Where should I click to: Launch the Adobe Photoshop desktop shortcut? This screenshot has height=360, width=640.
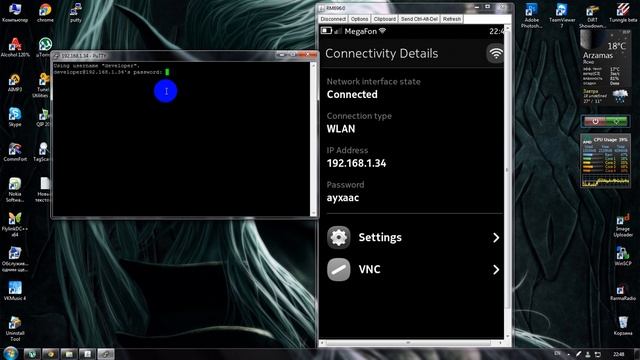coord(531,16)
